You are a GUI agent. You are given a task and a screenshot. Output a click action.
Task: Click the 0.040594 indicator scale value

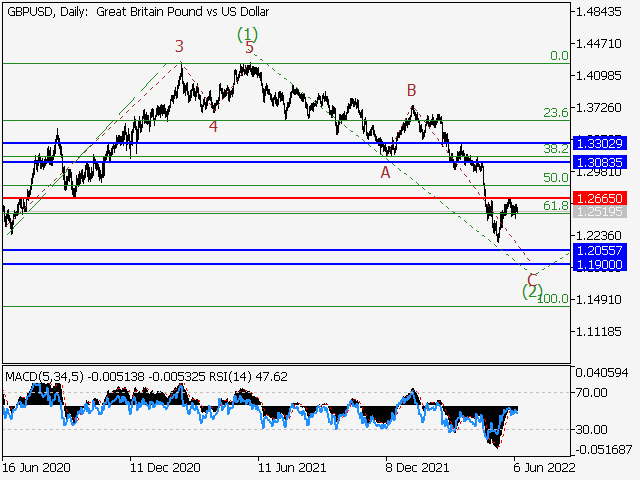pyautogui.click(x=602, y=373)
